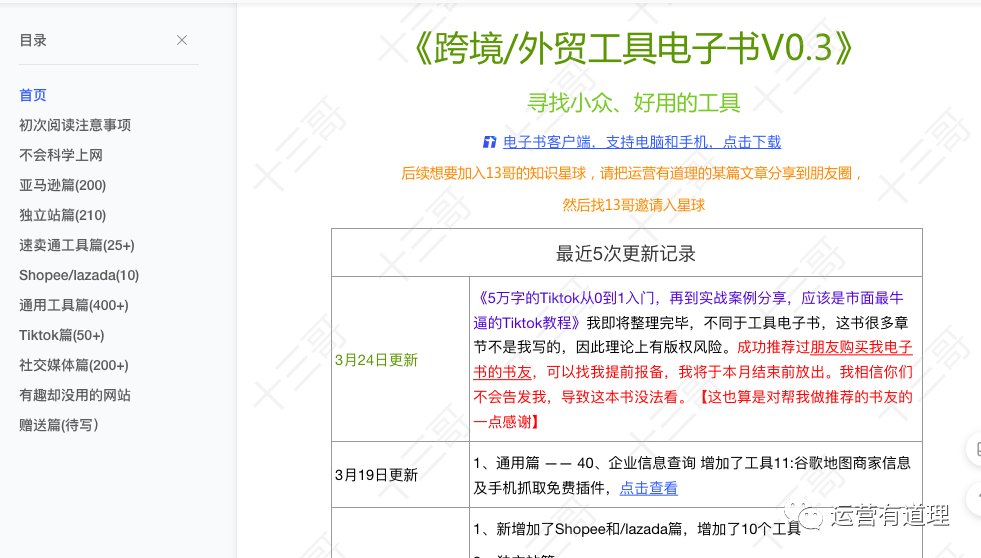Screen dimensions: 981x558
Task: Select 首页 in the table of contents
Action: 33,95
